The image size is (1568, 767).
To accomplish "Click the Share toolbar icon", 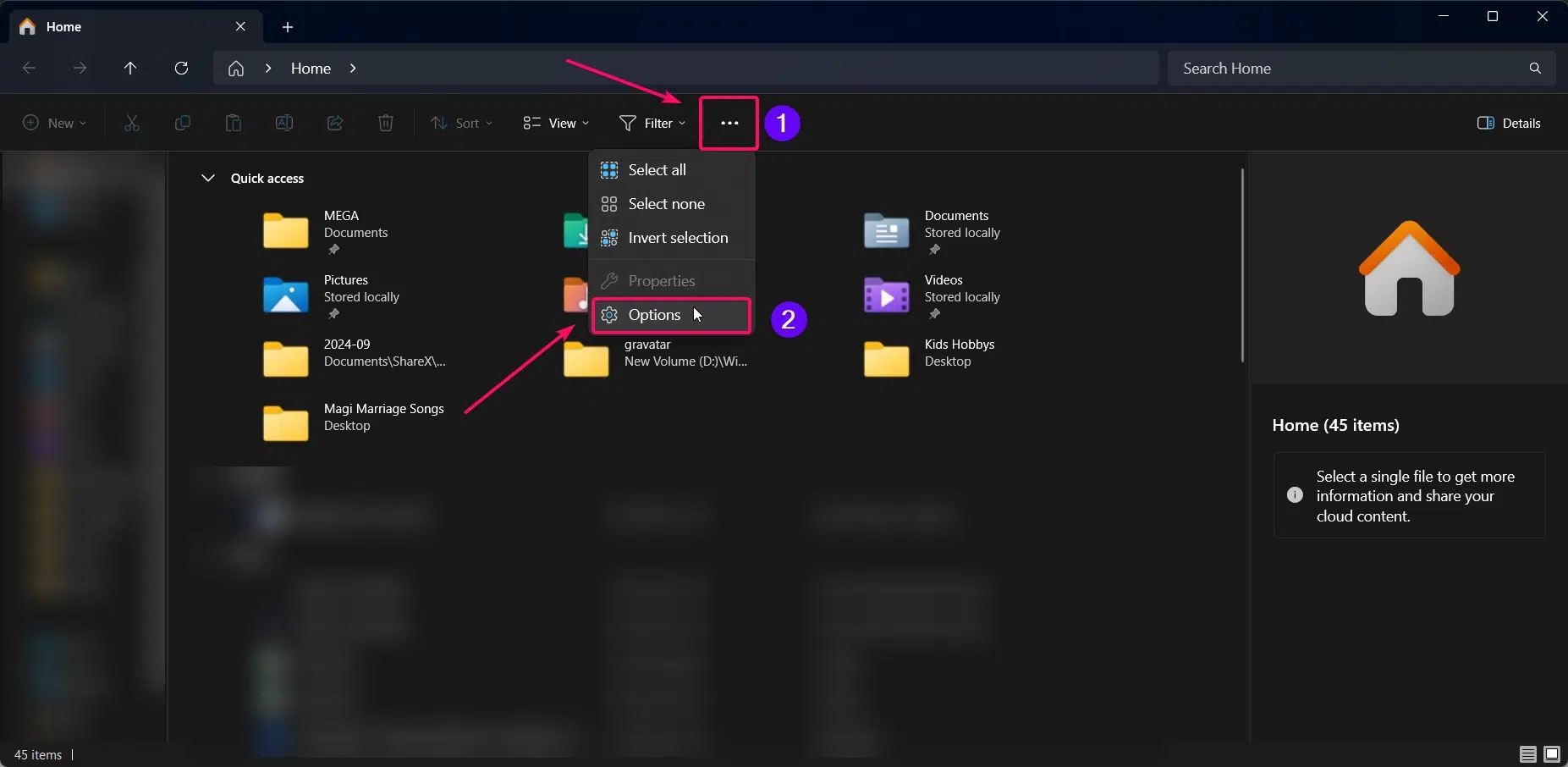I will coord(335,123).
